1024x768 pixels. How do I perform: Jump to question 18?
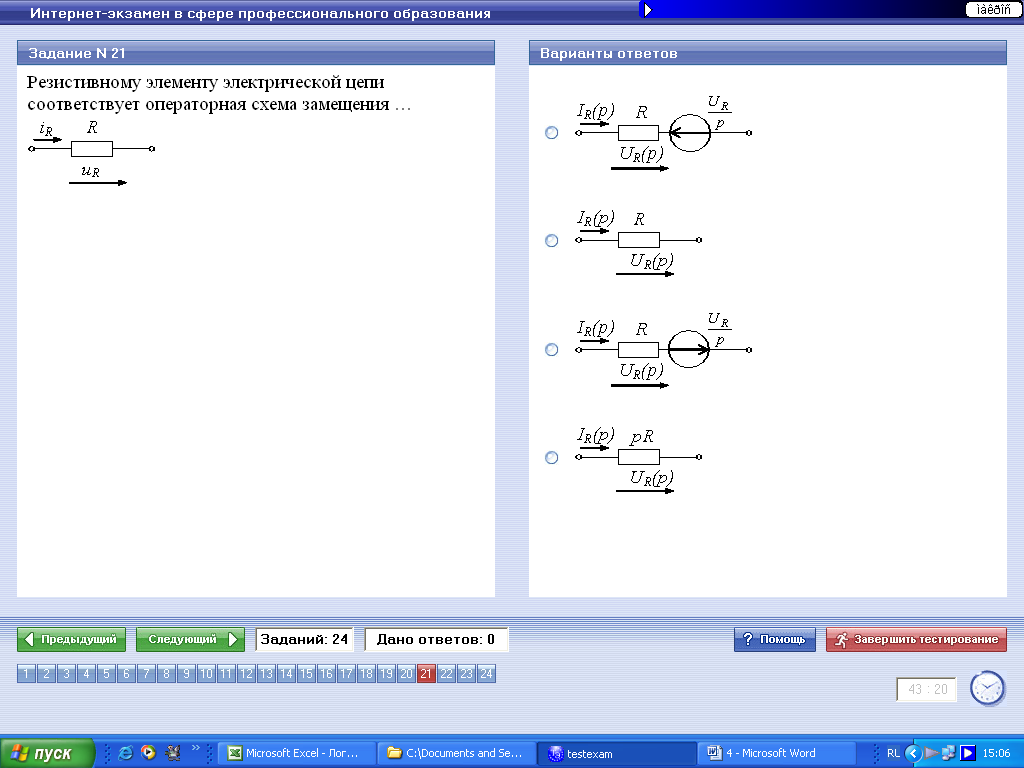coord(366,673)
